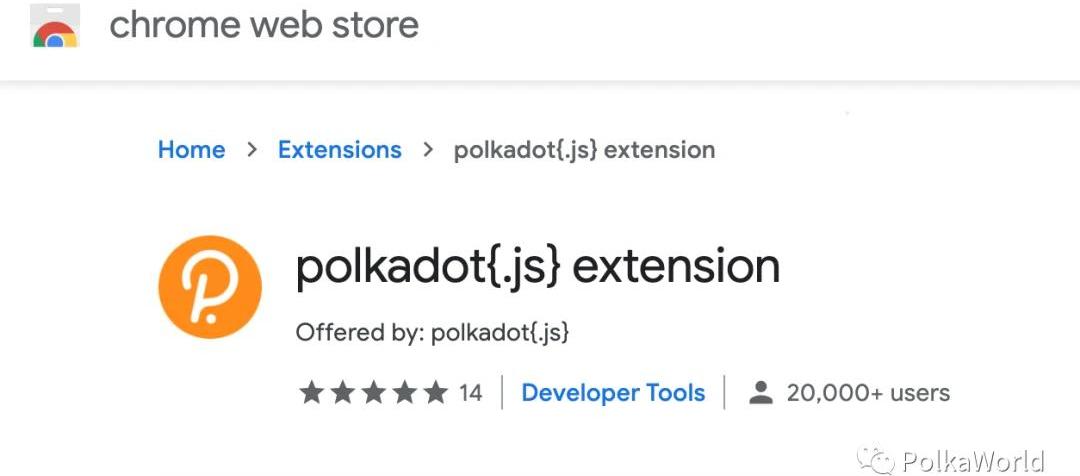Open the 14 ratings count
Screen dimensions: 1080x476
470,393
